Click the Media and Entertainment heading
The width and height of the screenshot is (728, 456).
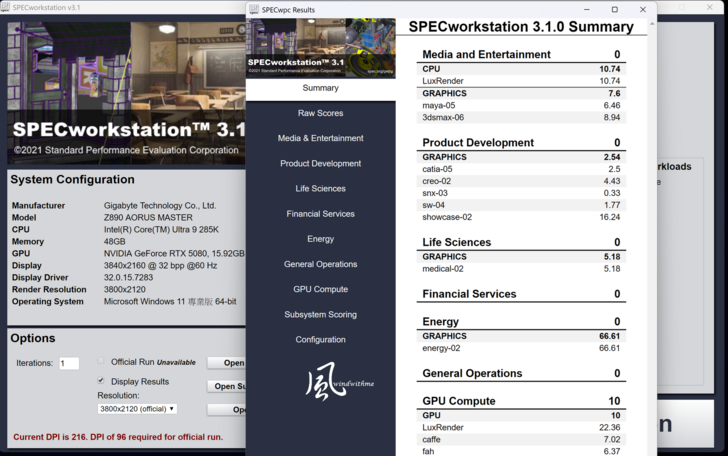pos(486,54)
